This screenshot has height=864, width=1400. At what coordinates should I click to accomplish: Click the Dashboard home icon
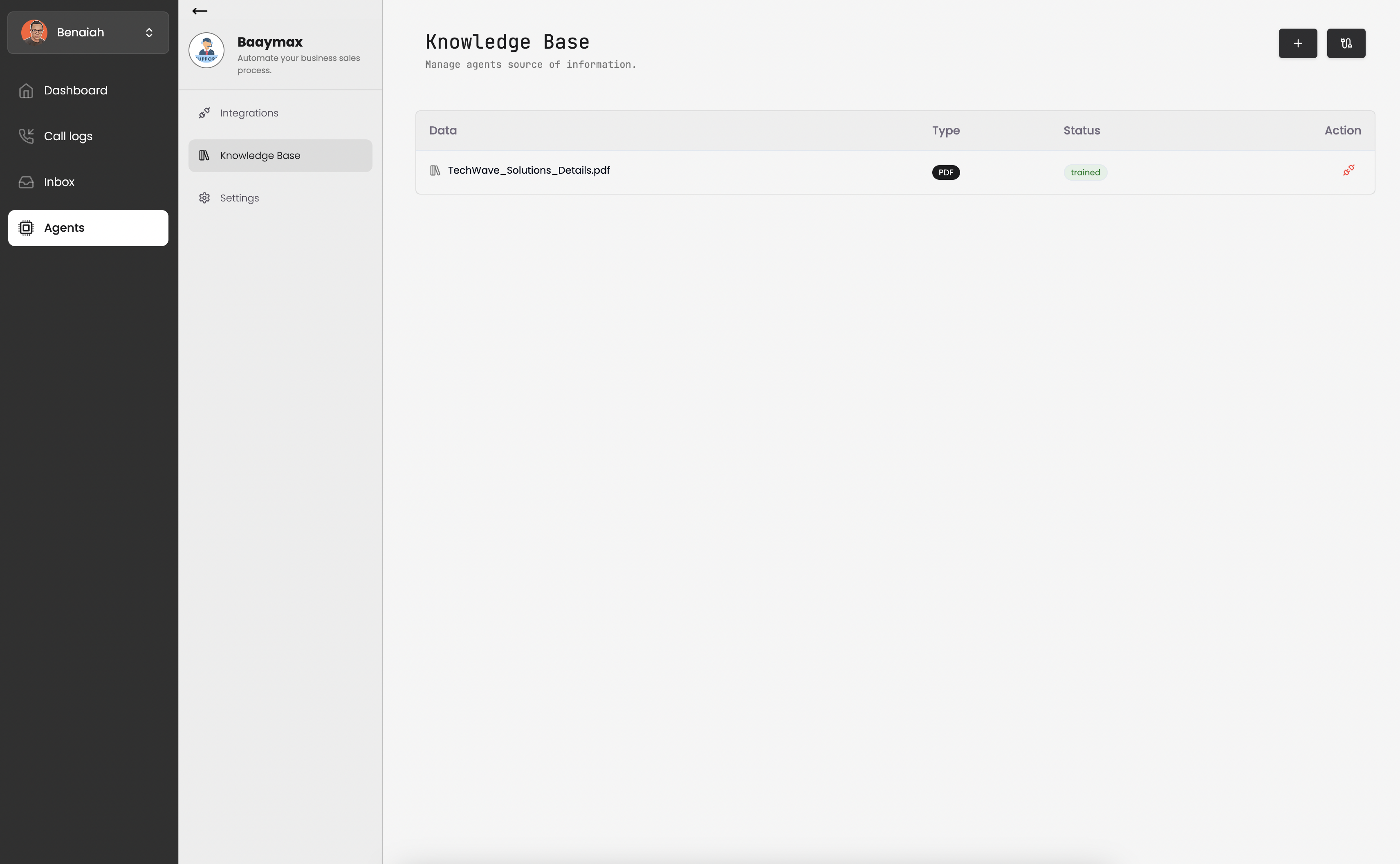(x=26, y=91)
